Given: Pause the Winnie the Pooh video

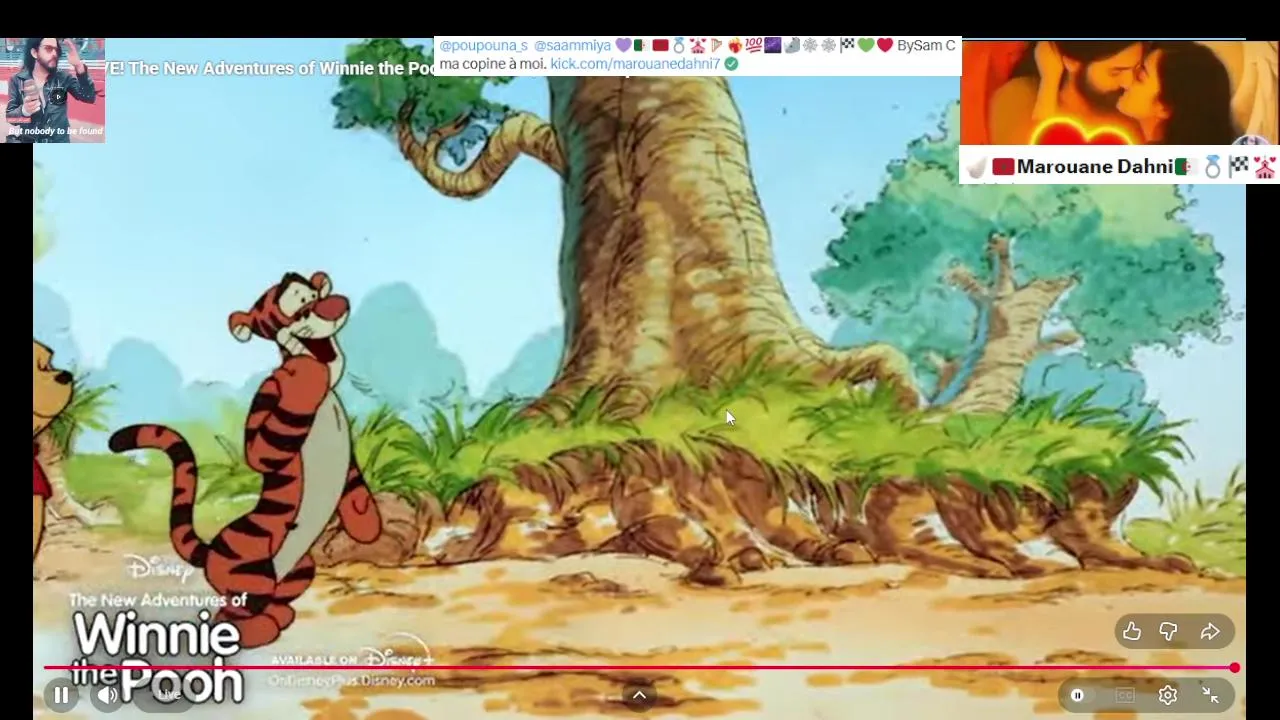Looking at the screenshot, I should click(61, 695).
